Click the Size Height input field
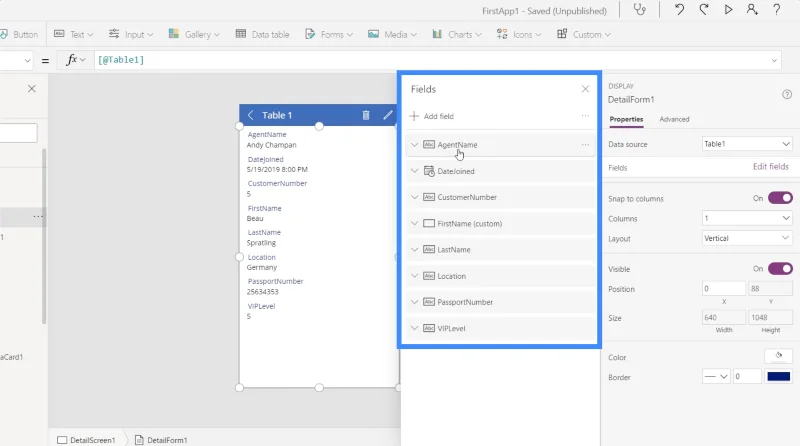Screen dimensions: 800x446 [770, 317]
